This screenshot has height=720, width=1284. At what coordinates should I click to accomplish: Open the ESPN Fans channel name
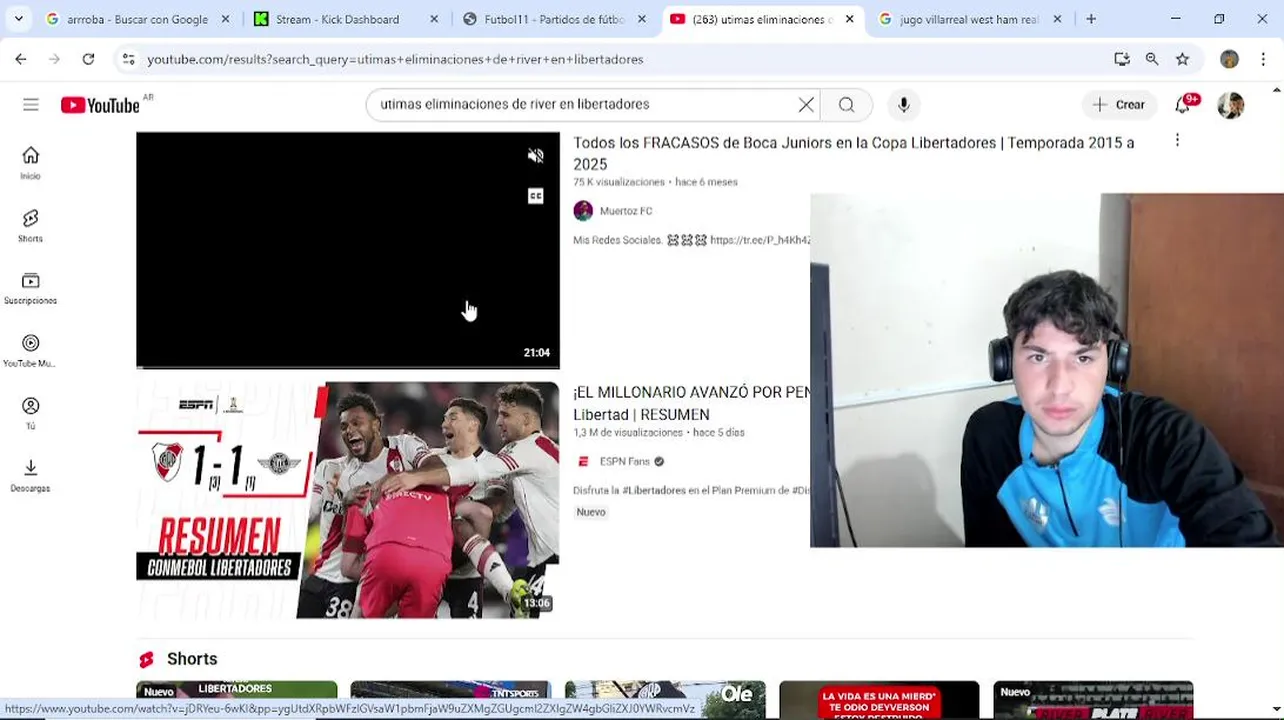625,461
